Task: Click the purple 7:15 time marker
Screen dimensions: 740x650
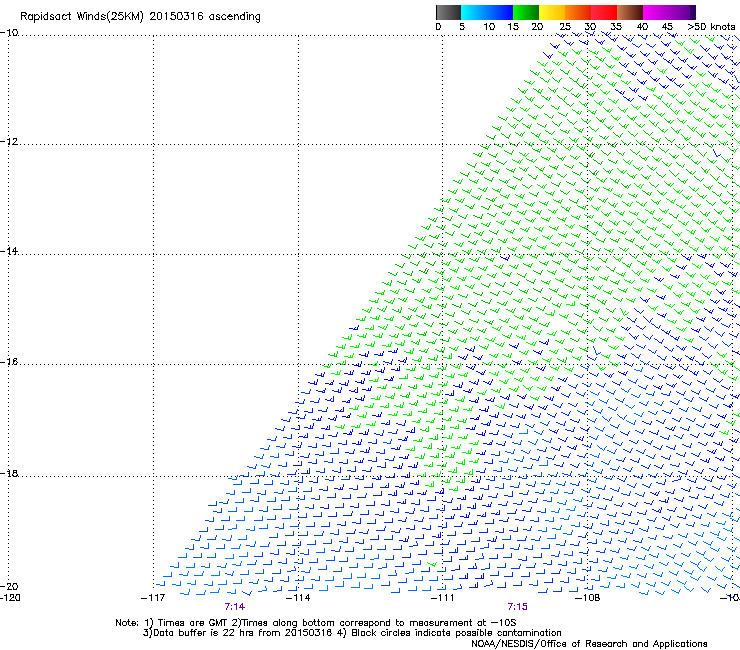Action: [517, 607]
